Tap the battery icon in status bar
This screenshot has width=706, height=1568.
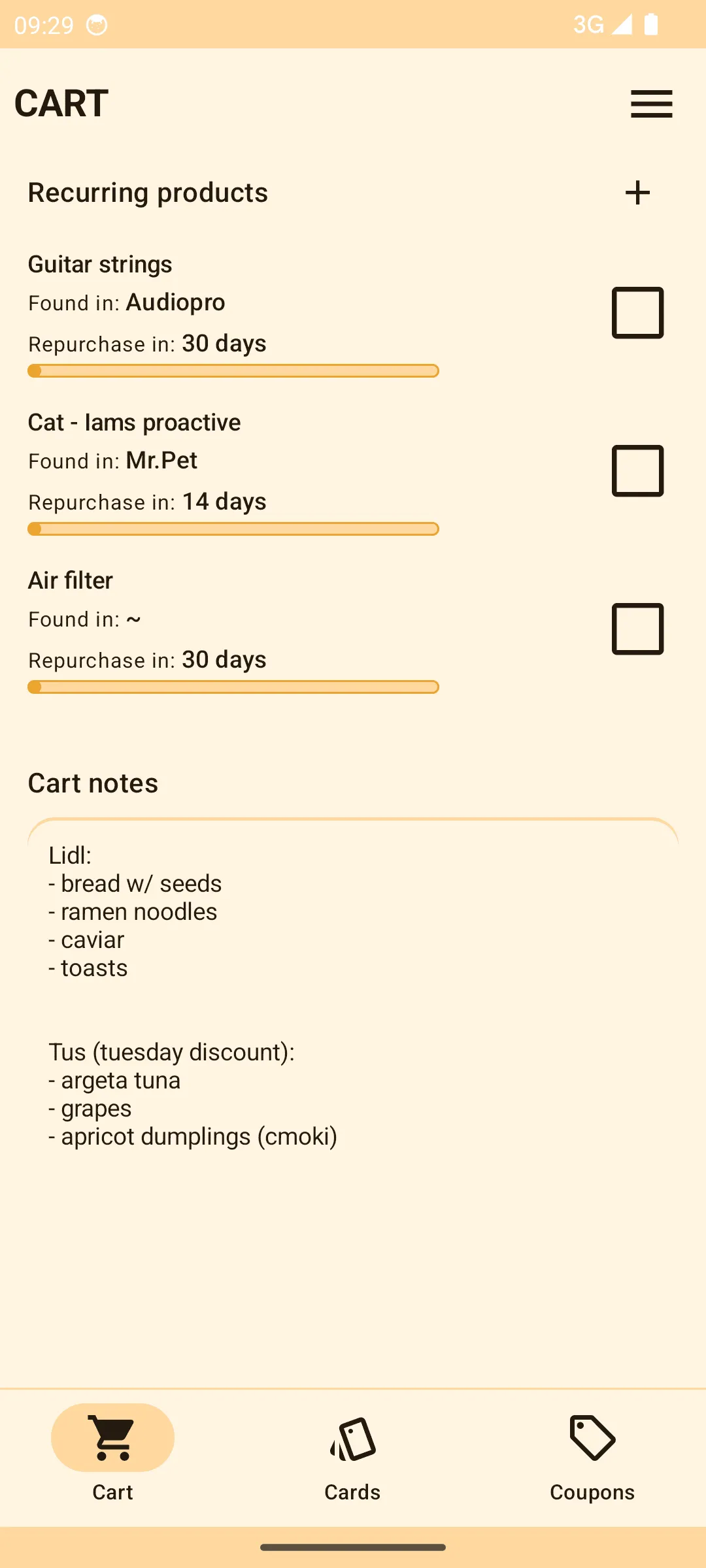click(x=651, y=24)
